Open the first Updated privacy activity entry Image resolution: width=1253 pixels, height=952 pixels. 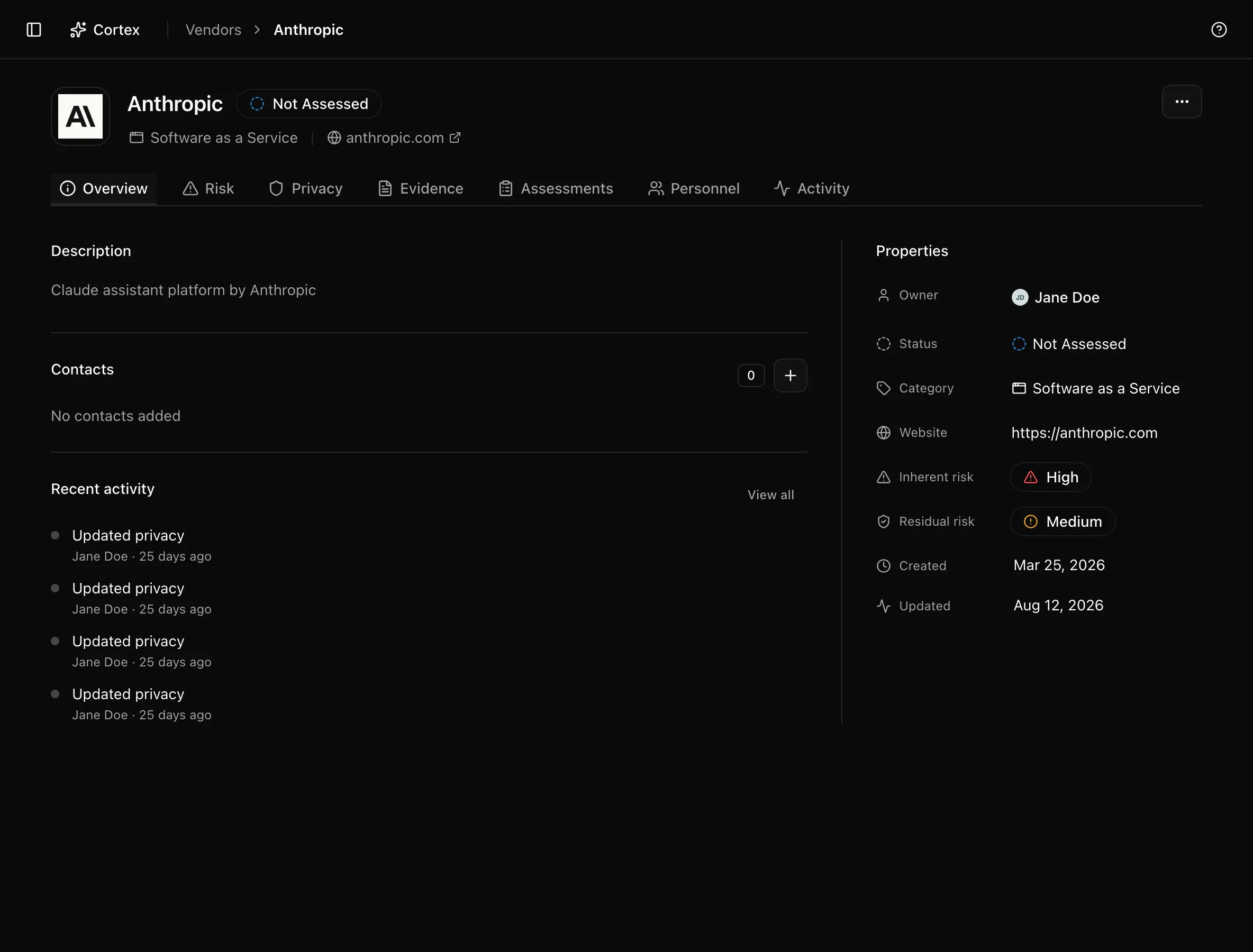(128, 535)
